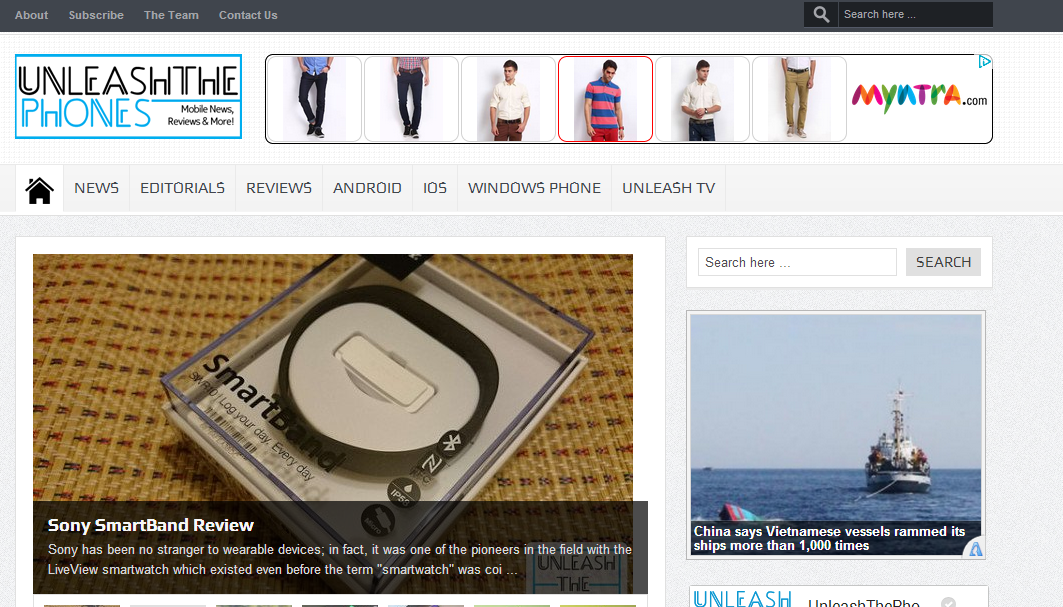Open the Reviews section
The height and width of the screenshot is (607, 1063).
(279, 188)
